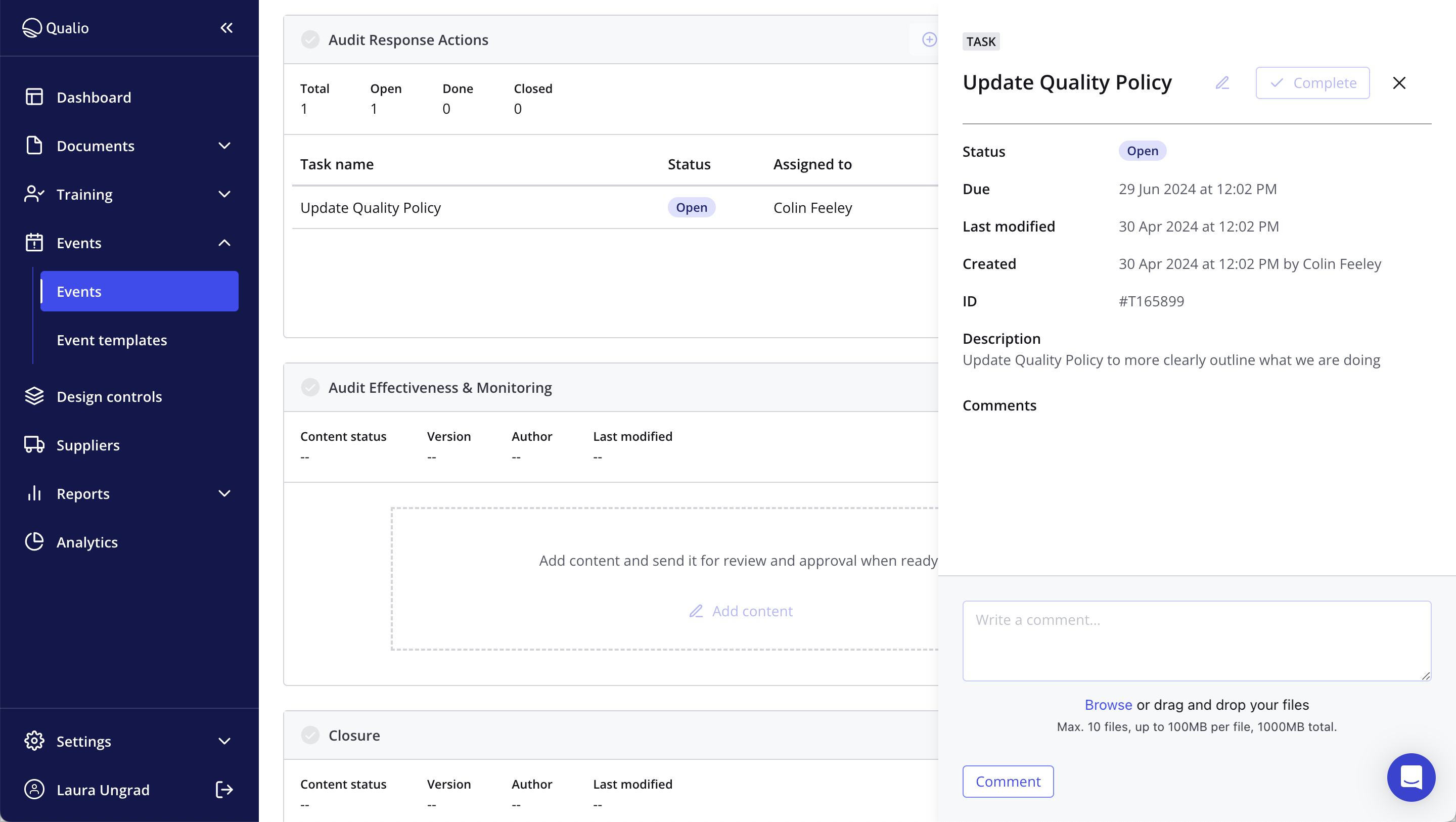Add a new task with the plus icon
This screenshot has height=822, width=1456.
point(929,39)
